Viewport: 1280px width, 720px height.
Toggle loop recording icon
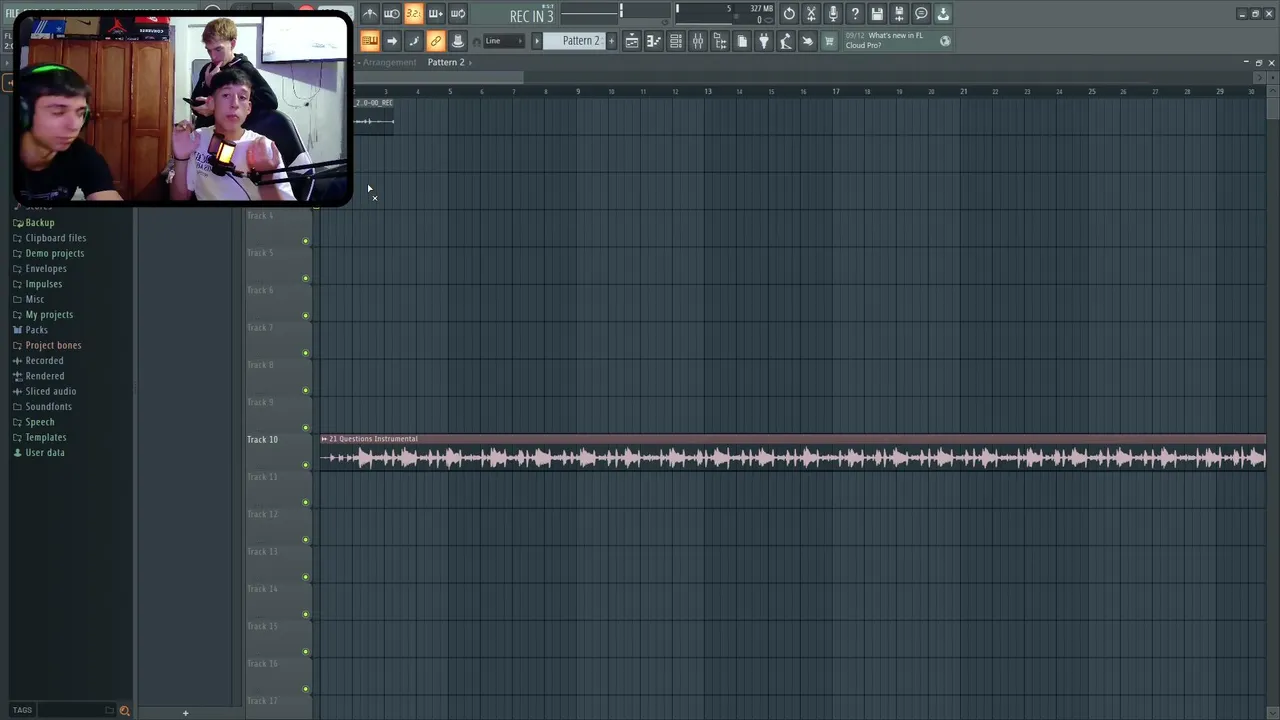[458, 14]
